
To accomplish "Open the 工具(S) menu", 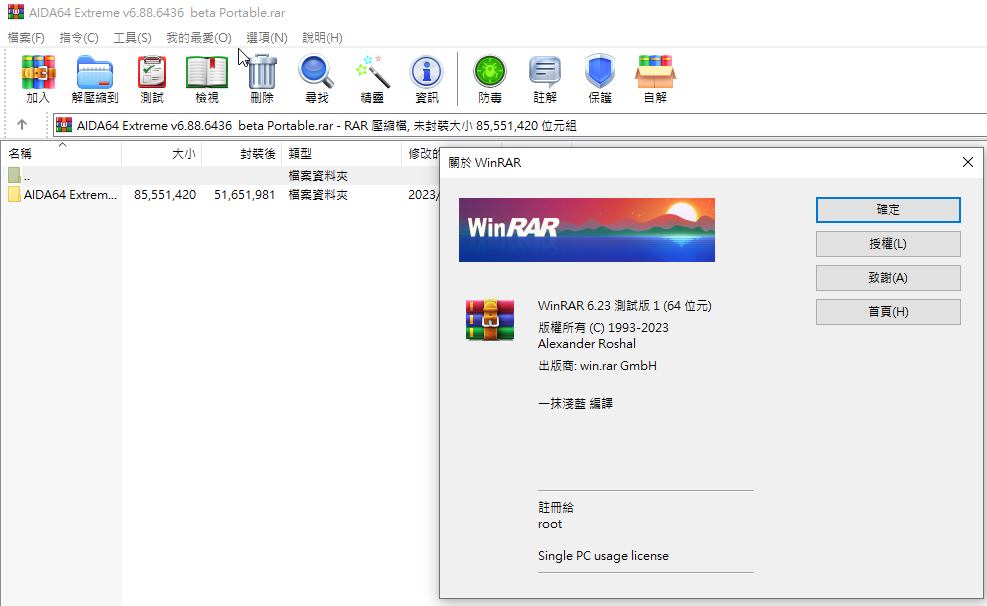I will (x=132, y=38).
